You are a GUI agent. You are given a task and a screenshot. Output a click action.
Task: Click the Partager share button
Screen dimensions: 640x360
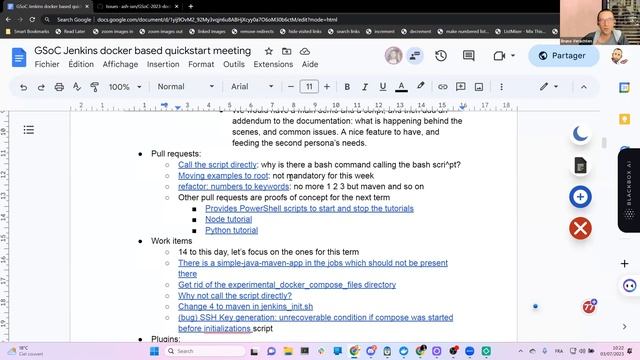(x=564, y=56)
